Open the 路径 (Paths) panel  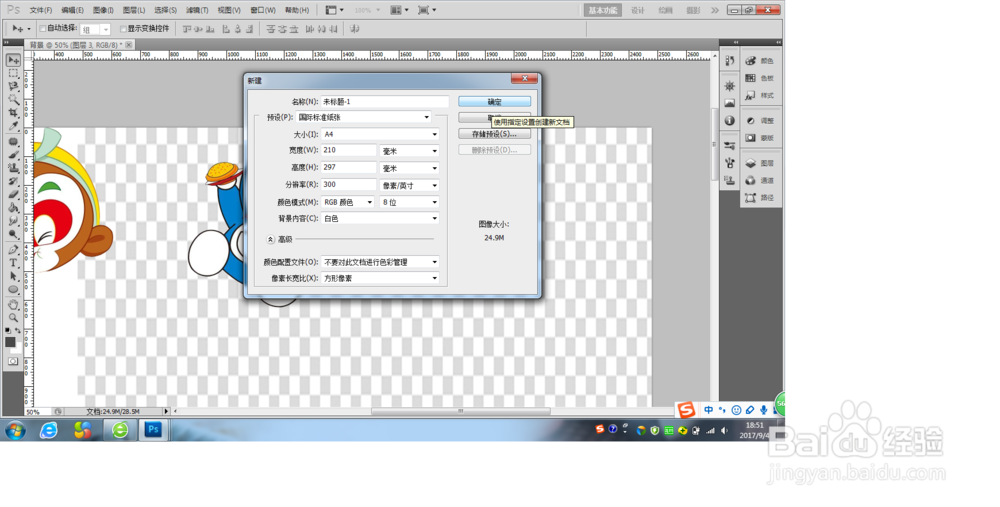pos(760,198)
